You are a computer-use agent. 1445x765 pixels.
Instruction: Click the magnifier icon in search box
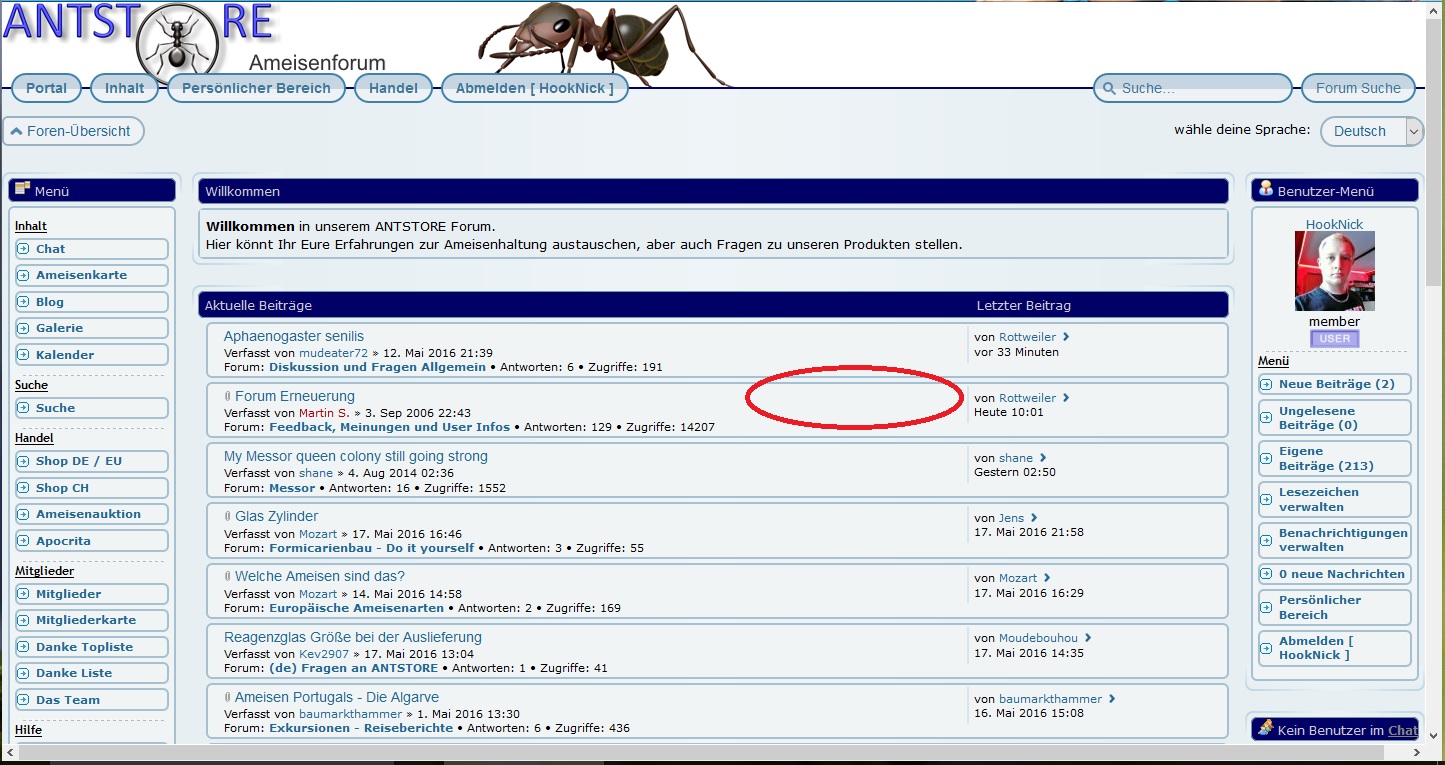tap(1108, 89)
